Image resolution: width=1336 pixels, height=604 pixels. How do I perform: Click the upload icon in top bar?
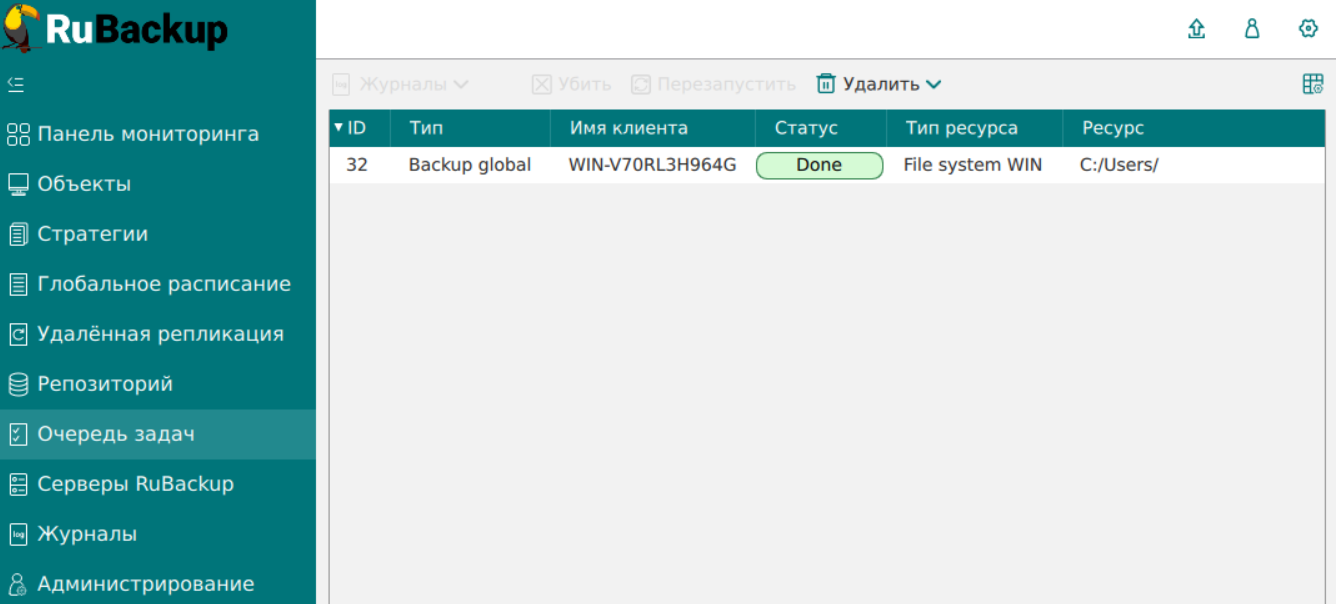pyautogui.click(x=1196, y=29)
